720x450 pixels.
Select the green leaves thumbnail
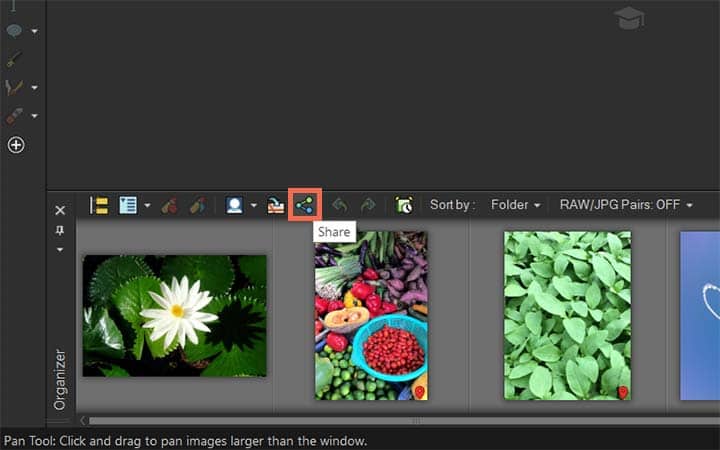point(568,315)
